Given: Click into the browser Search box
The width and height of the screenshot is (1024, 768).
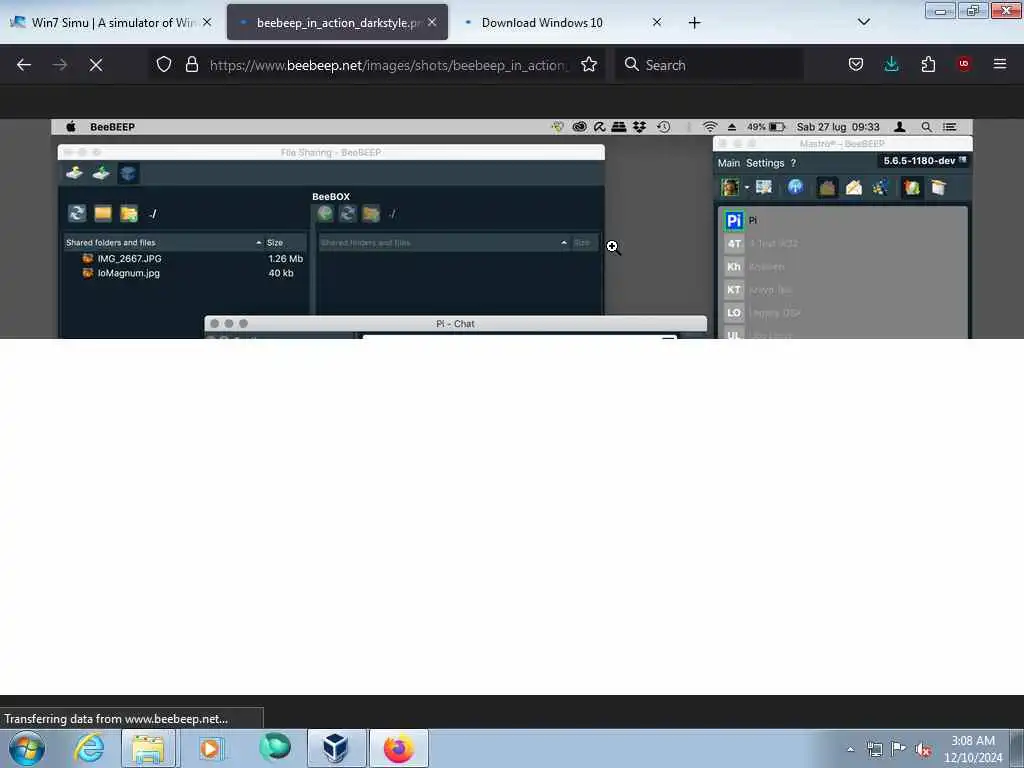Looking at the screenshot, I should tap(709, 65).
